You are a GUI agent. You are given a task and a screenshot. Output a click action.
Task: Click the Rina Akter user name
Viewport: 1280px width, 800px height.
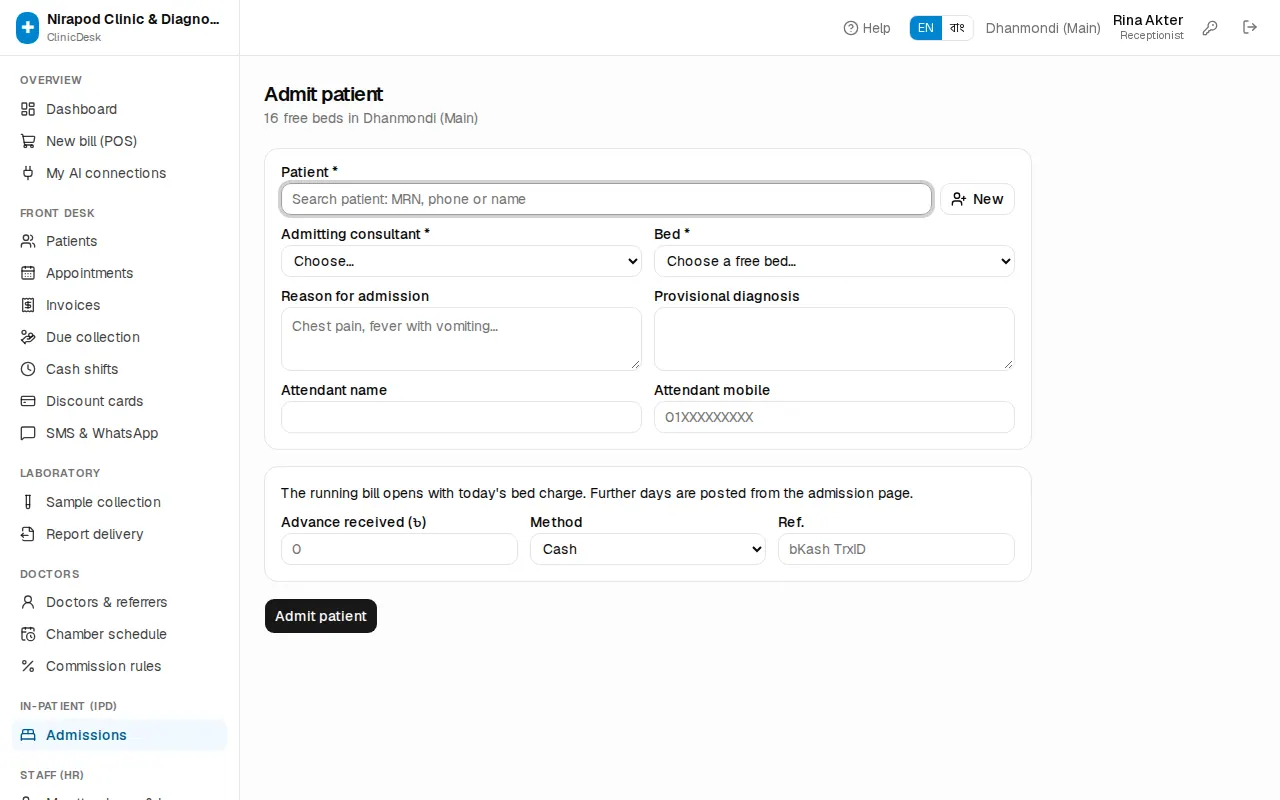click(x=1148, y=20)
